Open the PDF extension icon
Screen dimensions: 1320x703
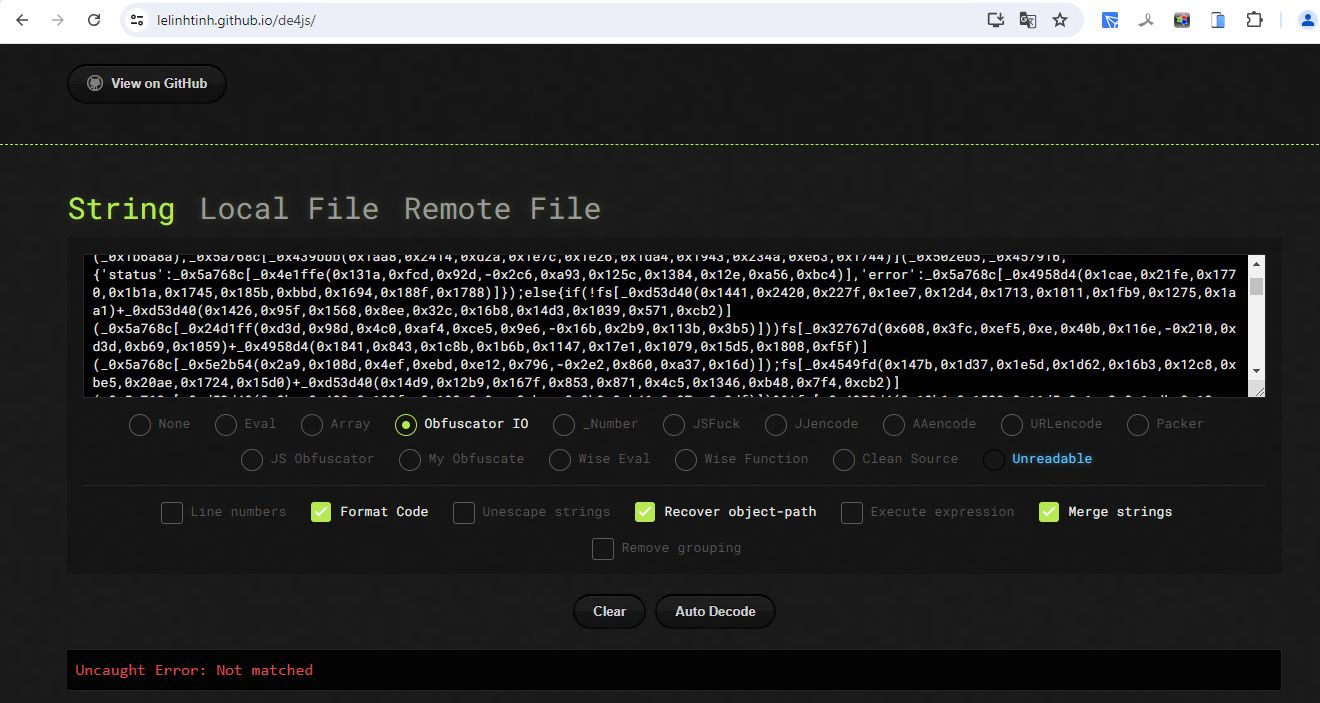[x=1148, y=20]
